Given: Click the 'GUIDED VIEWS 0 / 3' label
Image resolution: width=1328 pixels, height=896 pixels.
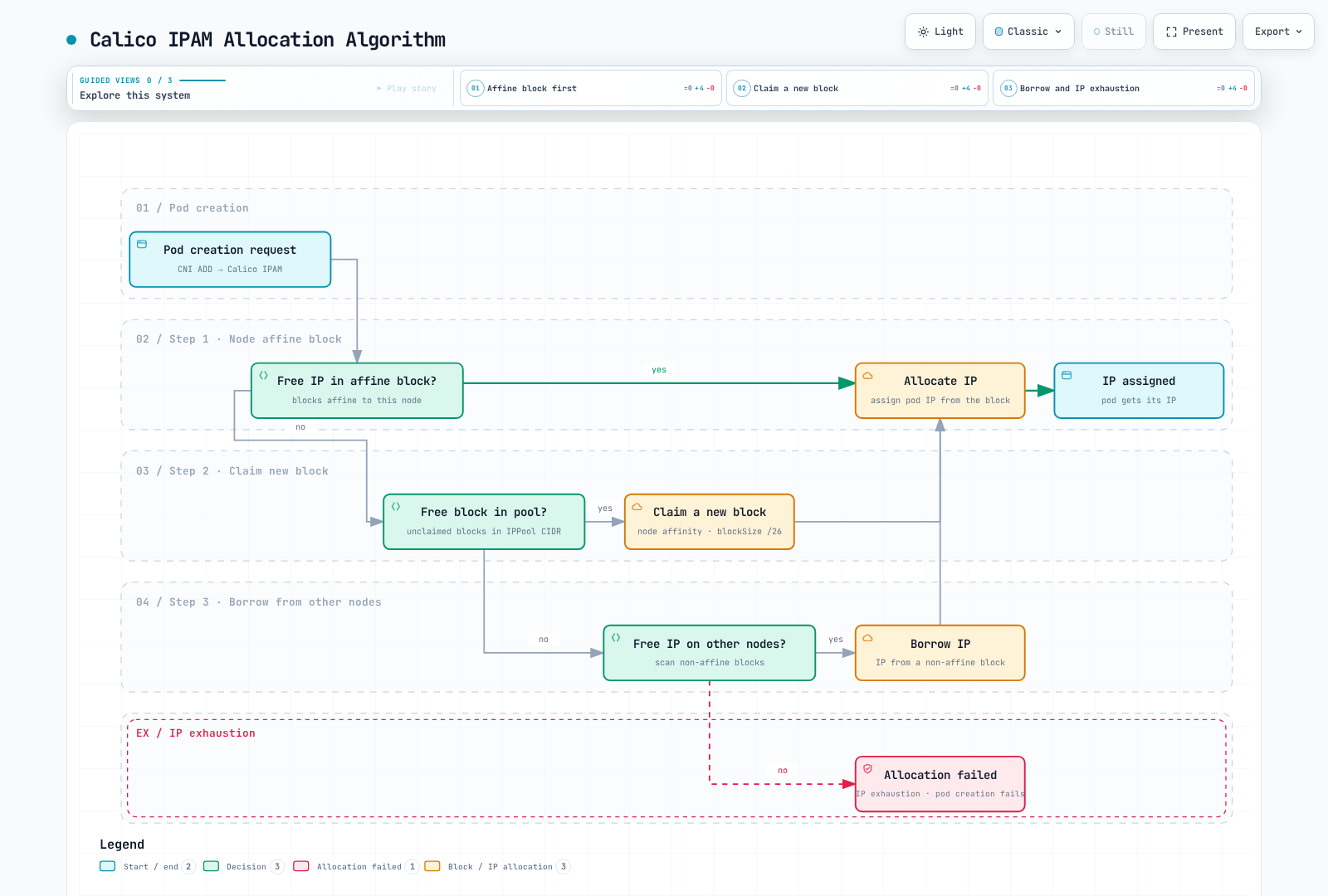Looking at the screenshot, I should point(126,80).
